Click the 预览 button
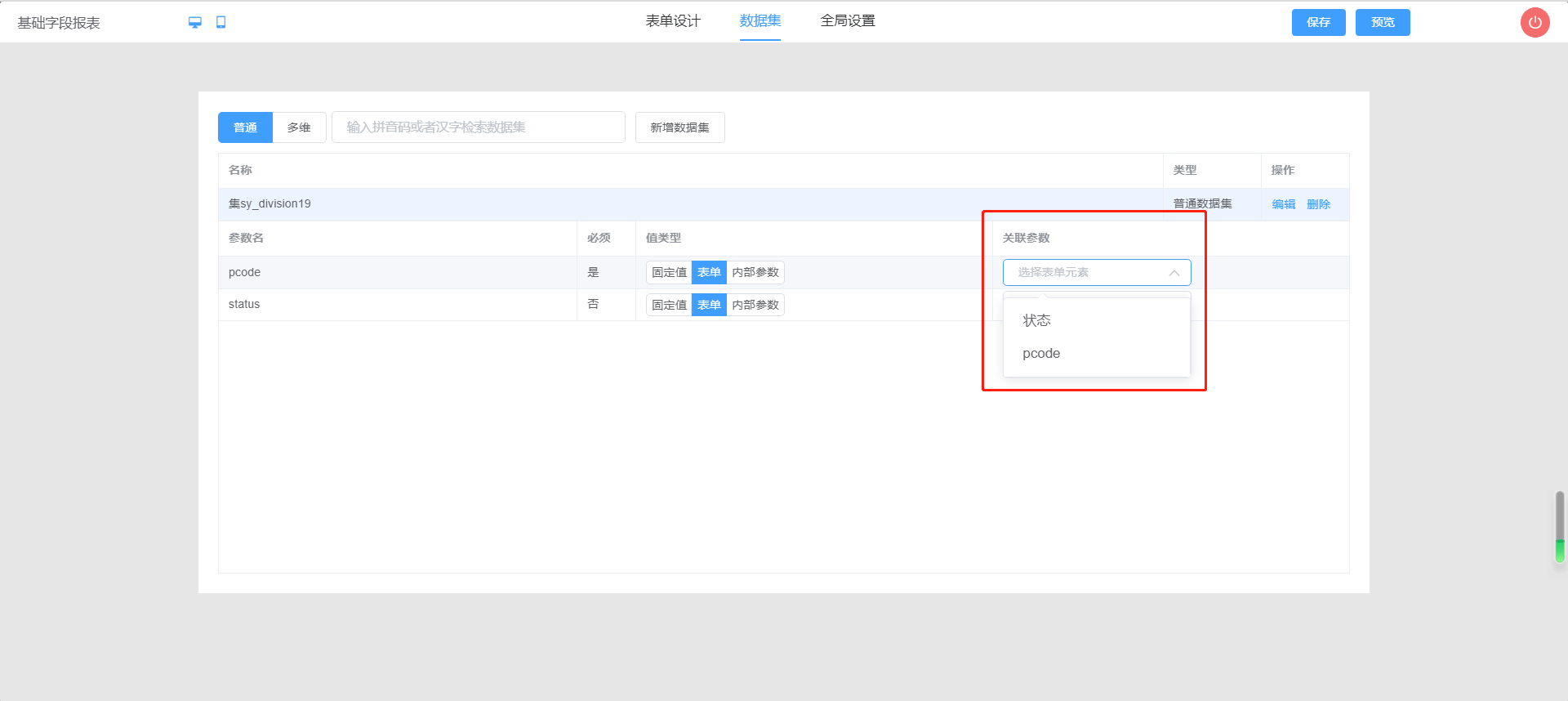 click(x=1383, y=22)
